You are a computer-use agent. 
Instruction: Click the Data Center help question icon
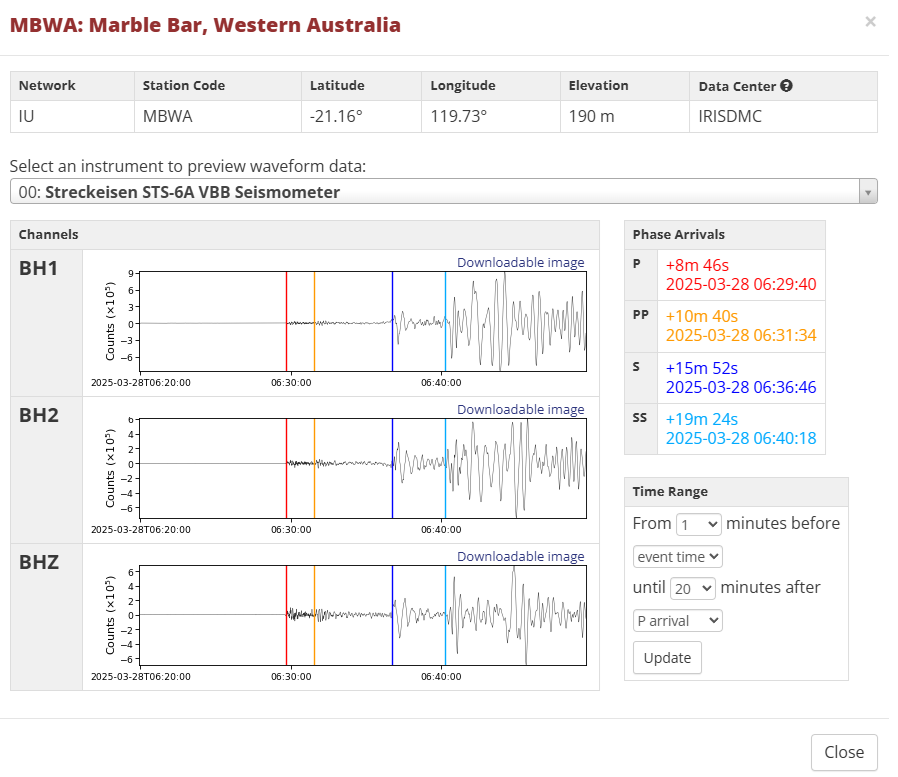click(787, 86)
